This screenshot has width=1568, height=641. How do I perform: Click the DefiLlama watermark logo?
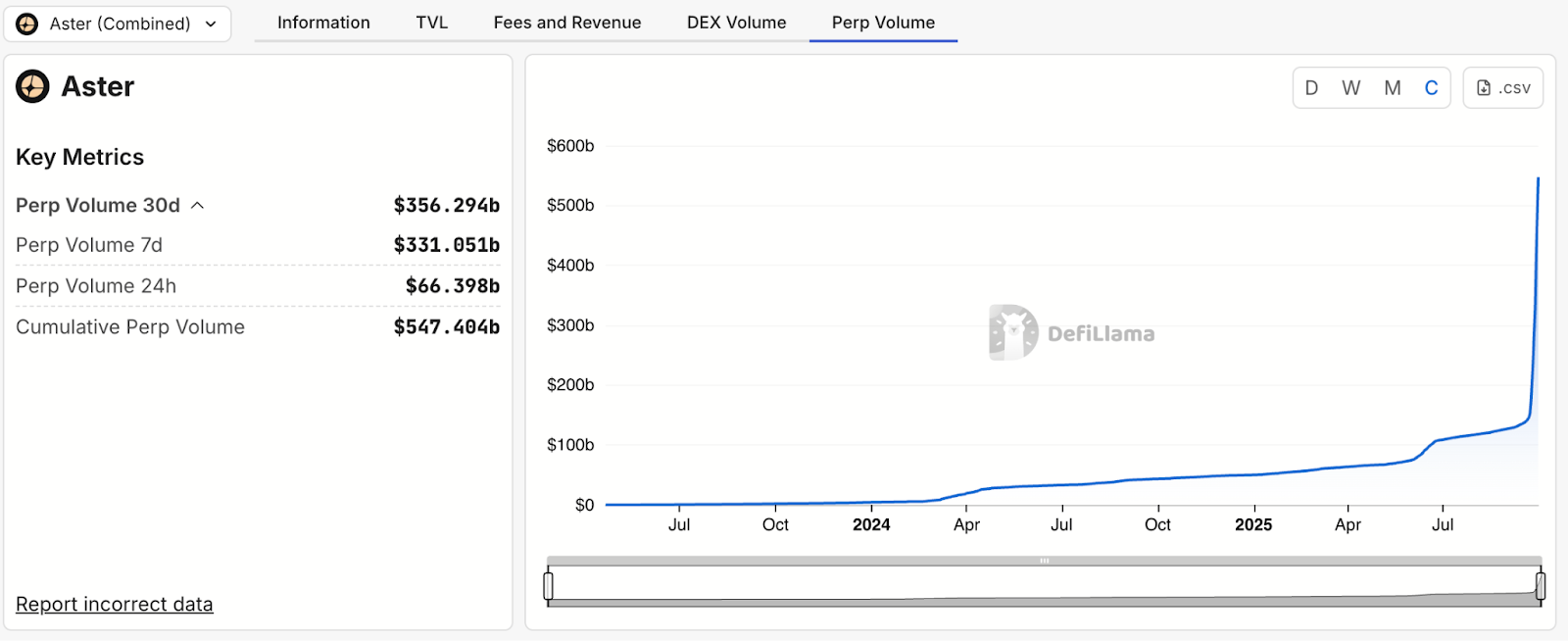1013,332
